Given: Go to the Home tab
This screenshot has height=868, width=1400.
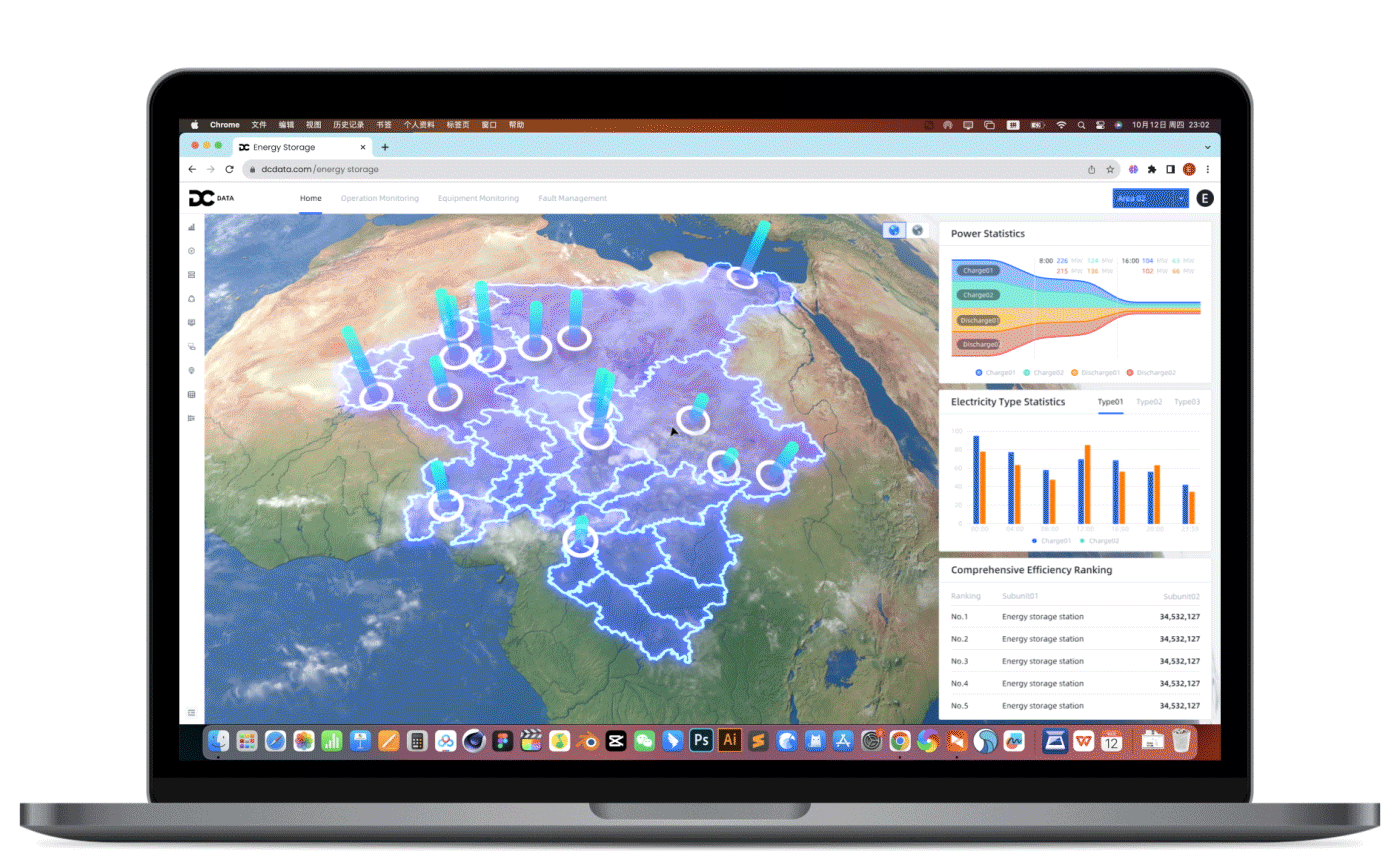Looking at the screenshot, I should click(x=311, y=198).
